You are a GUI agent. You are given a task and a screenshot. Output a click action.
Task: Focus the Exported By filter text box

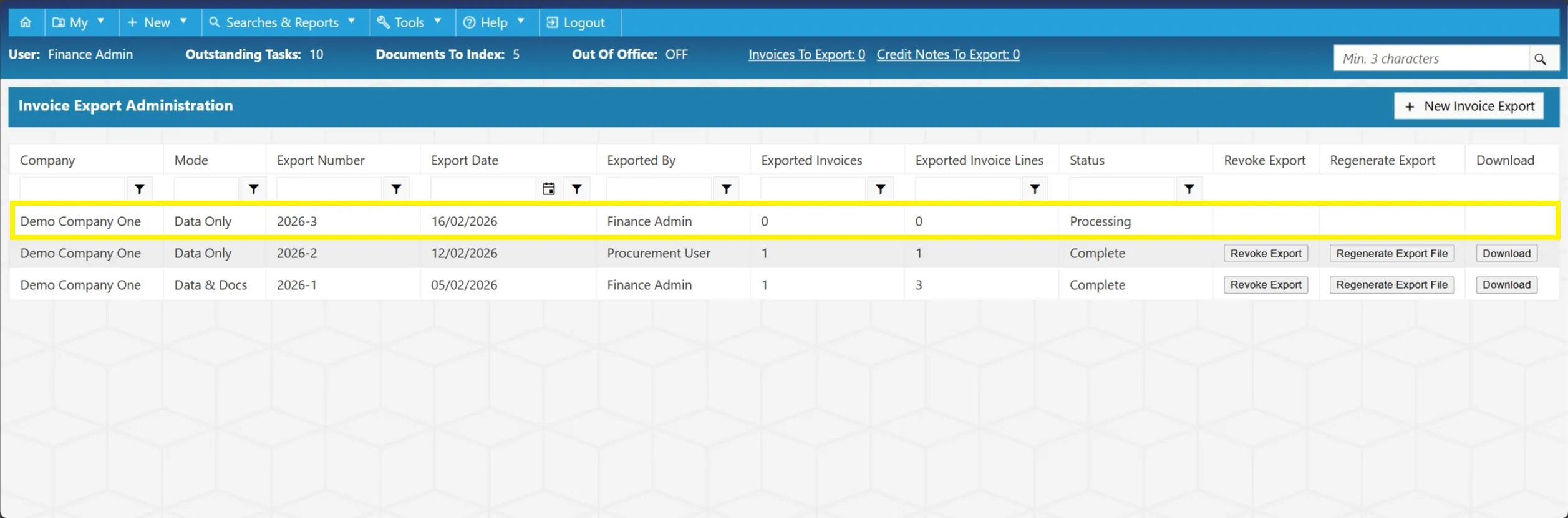[x=659, y=189]
